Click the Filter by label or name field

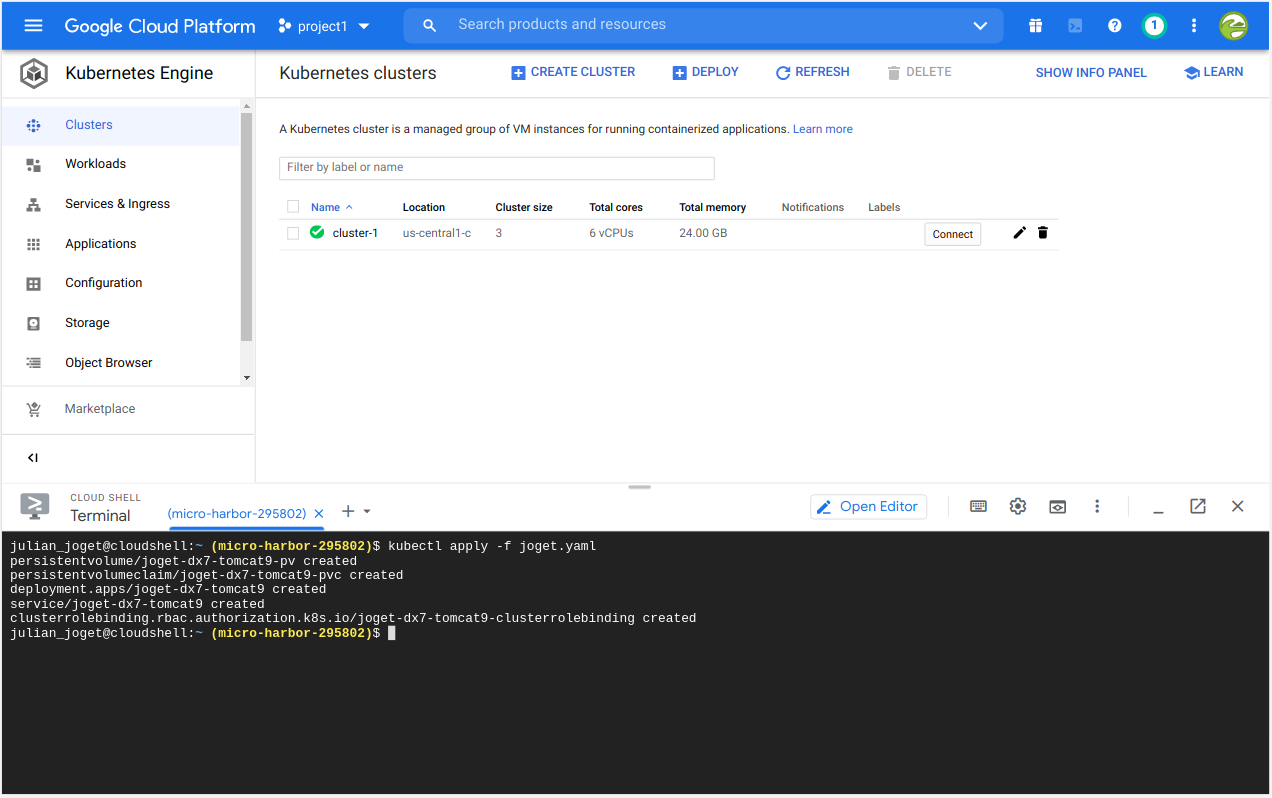pos(496,168)
